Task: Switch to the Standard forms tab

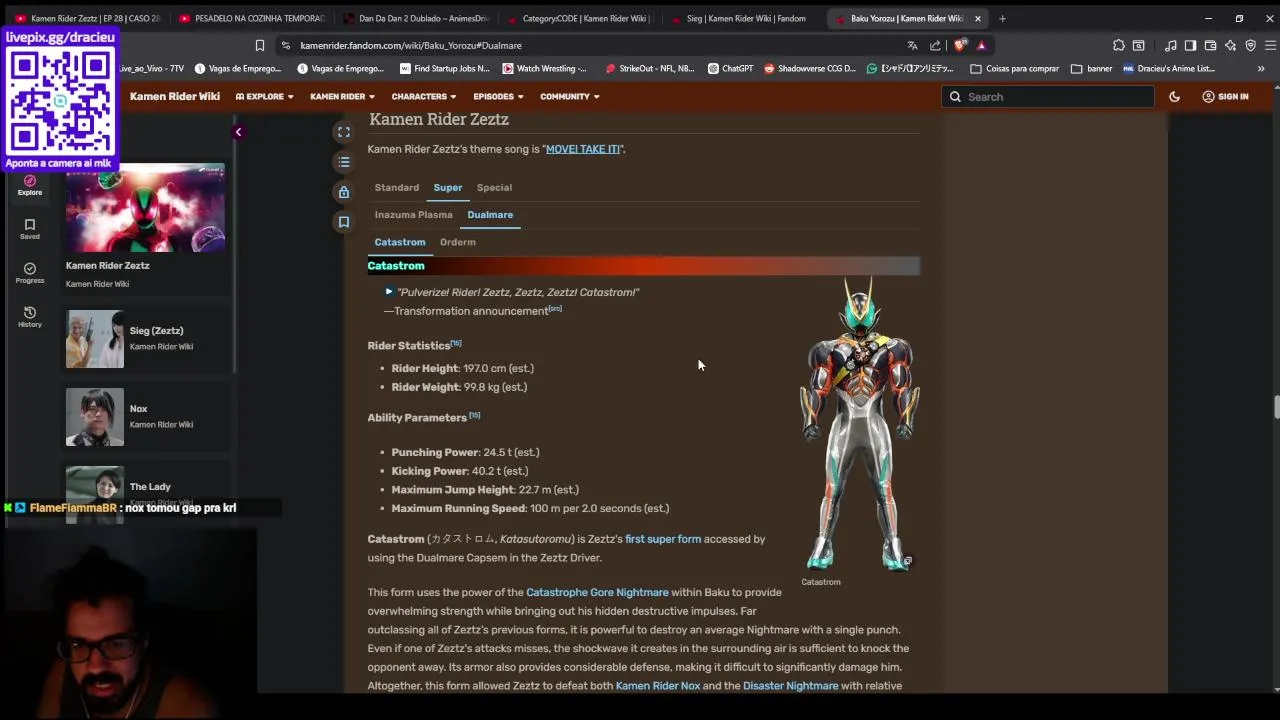Action: pyautogui.click(x=397, y=187)
